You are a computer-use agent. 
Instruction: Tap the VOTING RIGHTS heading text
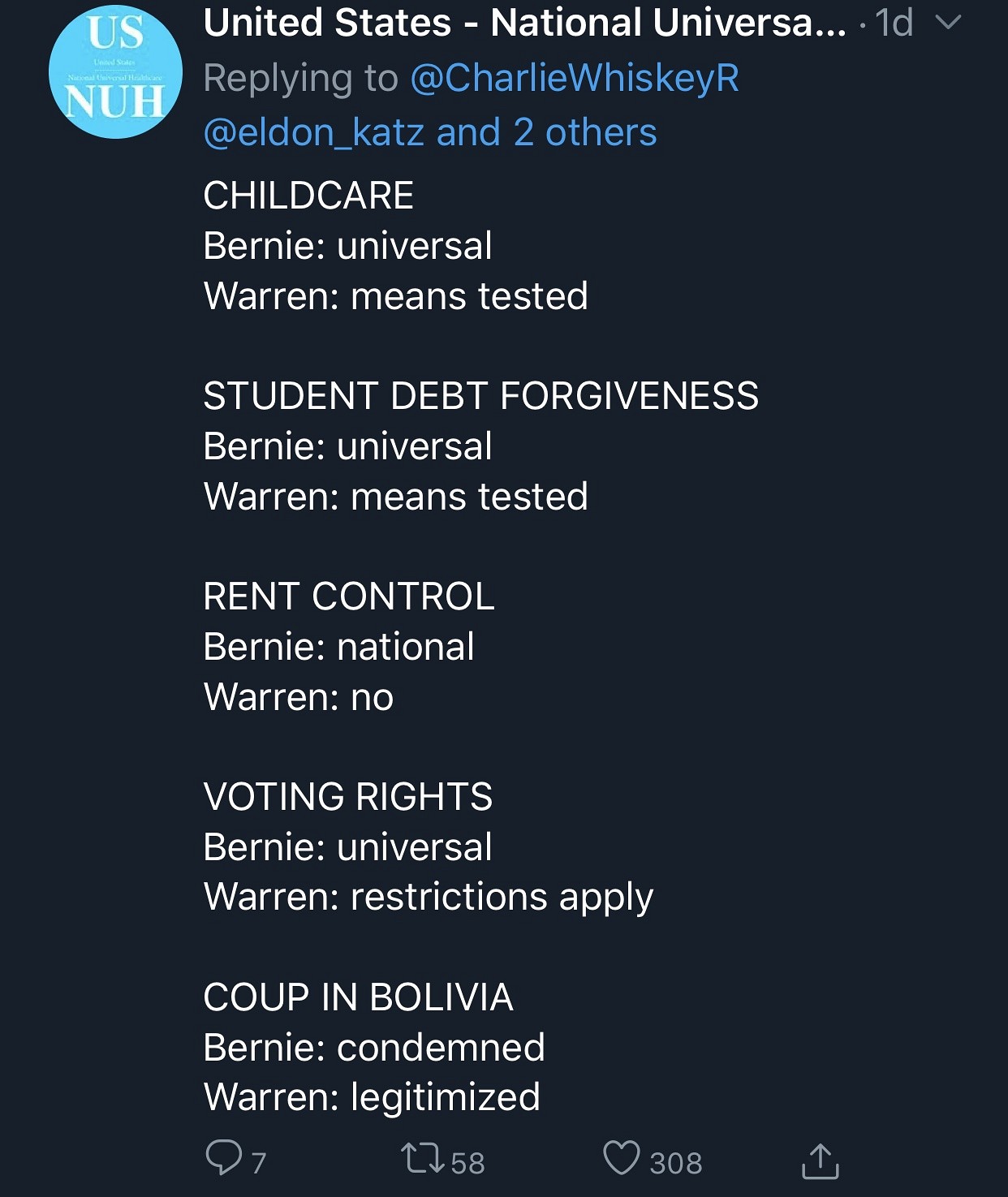348,797
